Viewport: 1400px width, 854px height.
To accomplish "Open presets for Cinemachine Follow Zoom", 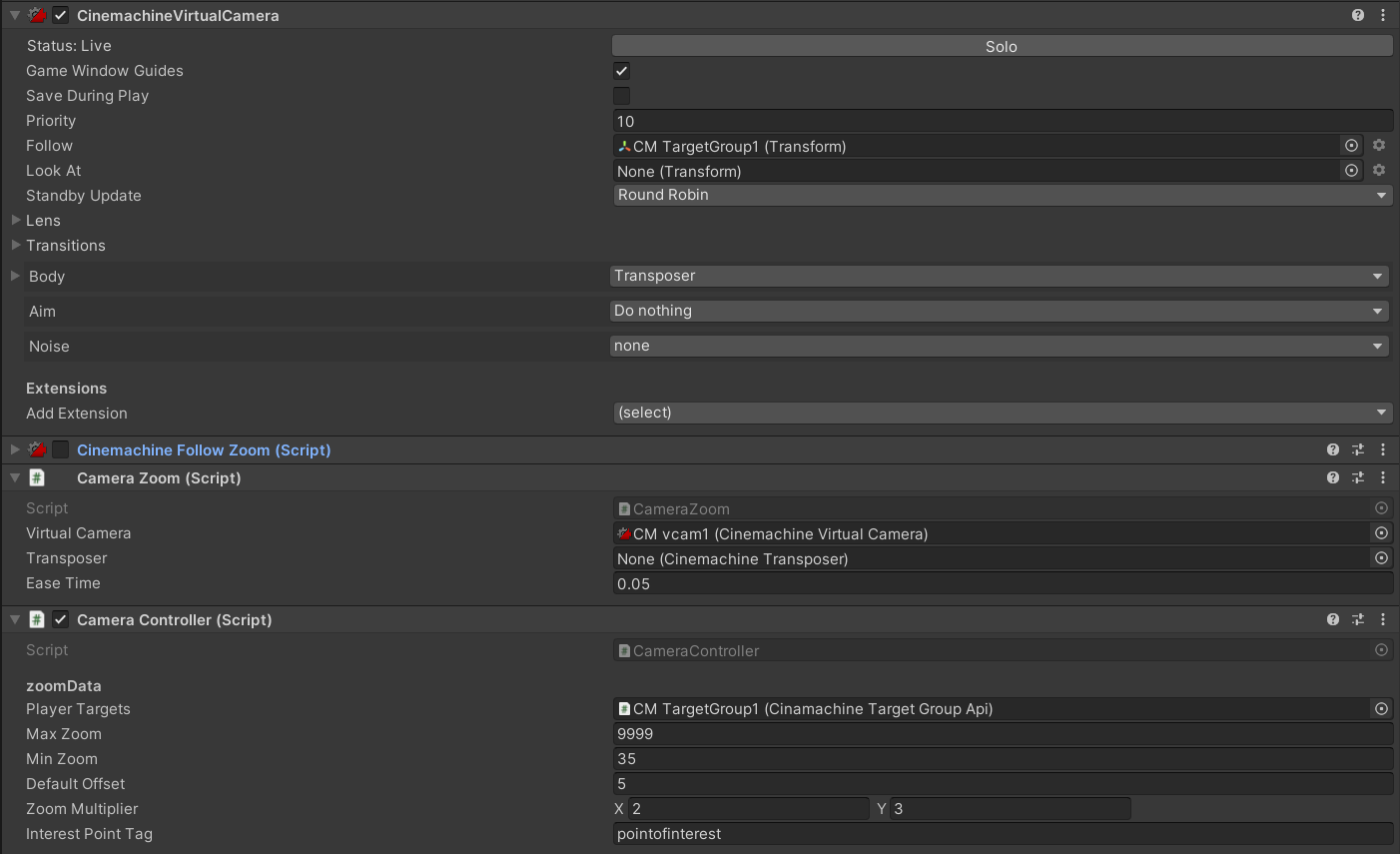I will [1358, 449].
